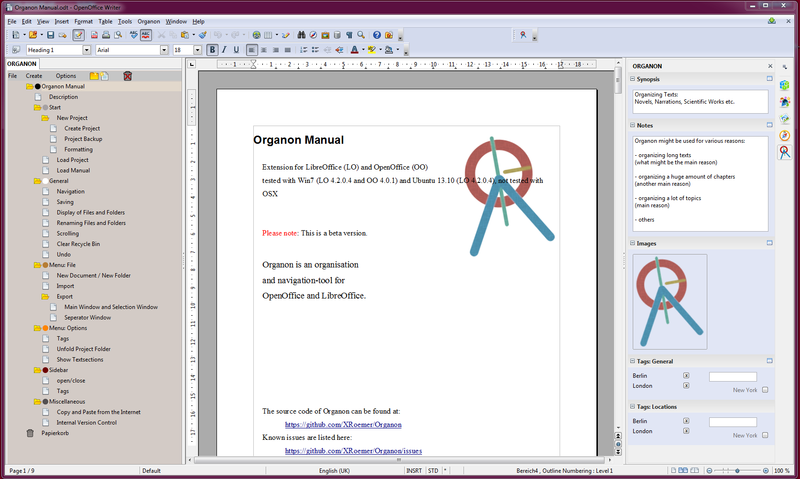
Task: Click the Organon toolbar icon
Action: click(x=523, y=35)
